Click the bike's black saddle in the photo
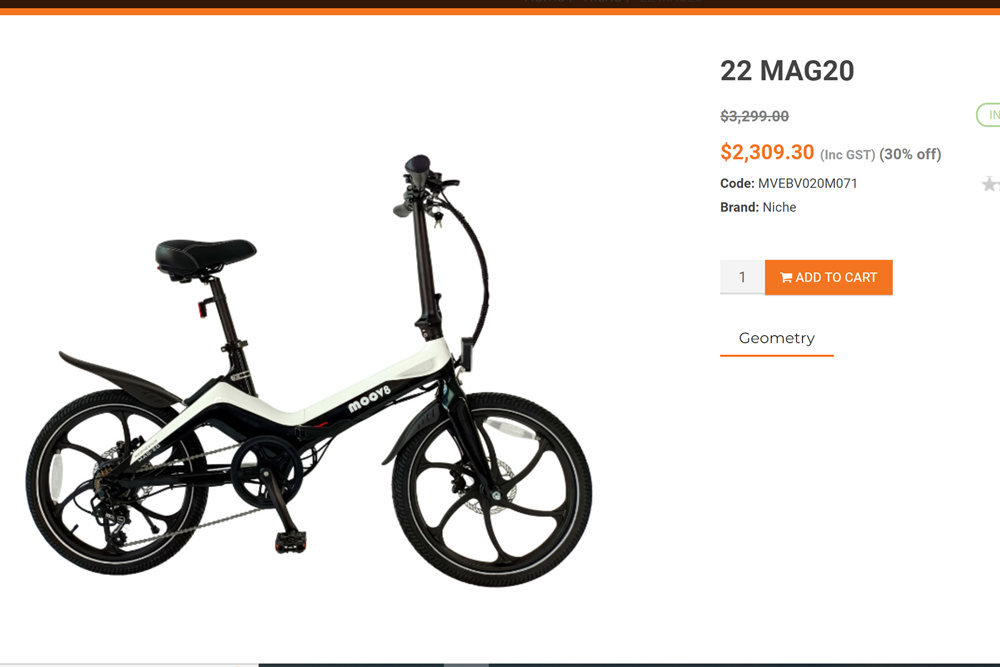Image resolution: width=1000 pixels, height=667 pixels. (x=205, y=254)
